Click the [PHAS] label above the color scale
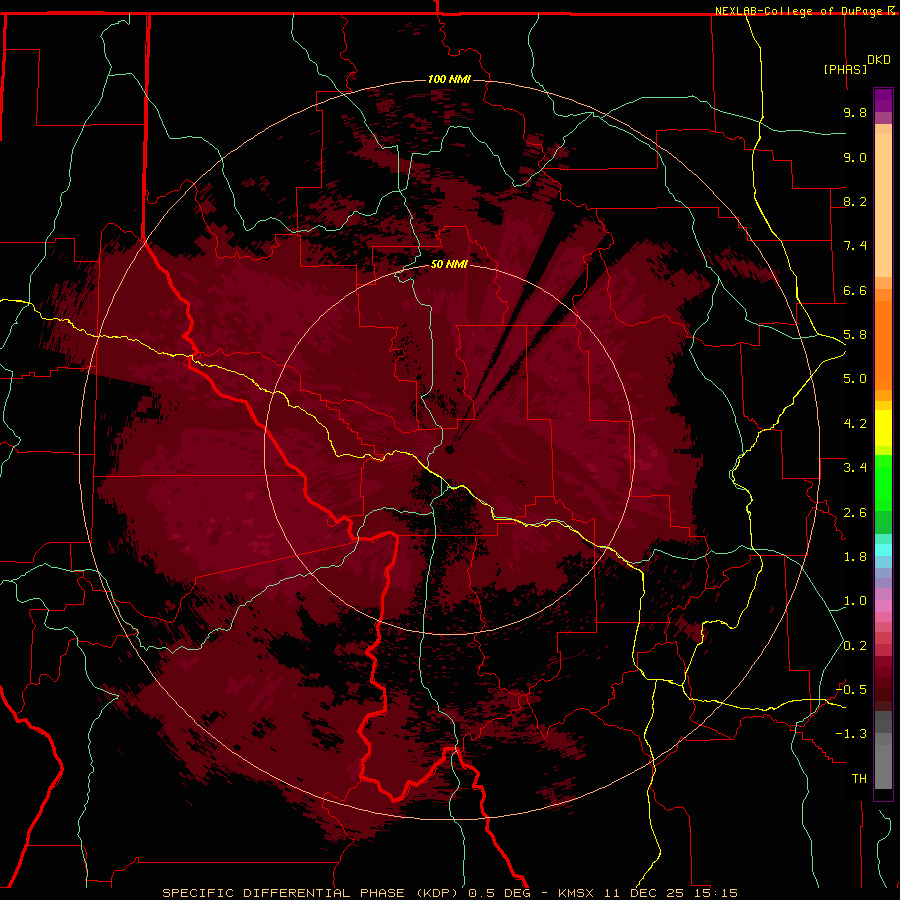Viewport: 900px width, 900px height. 845,69
